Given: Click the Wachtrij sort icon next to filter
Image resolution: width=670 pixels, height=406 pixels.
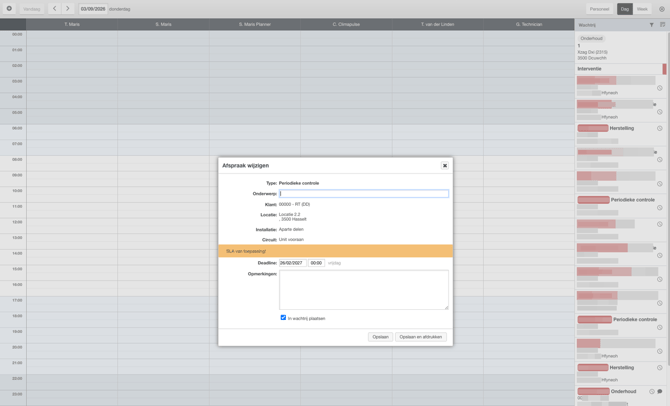Looking at the screenshot, I should coord(663,25).
